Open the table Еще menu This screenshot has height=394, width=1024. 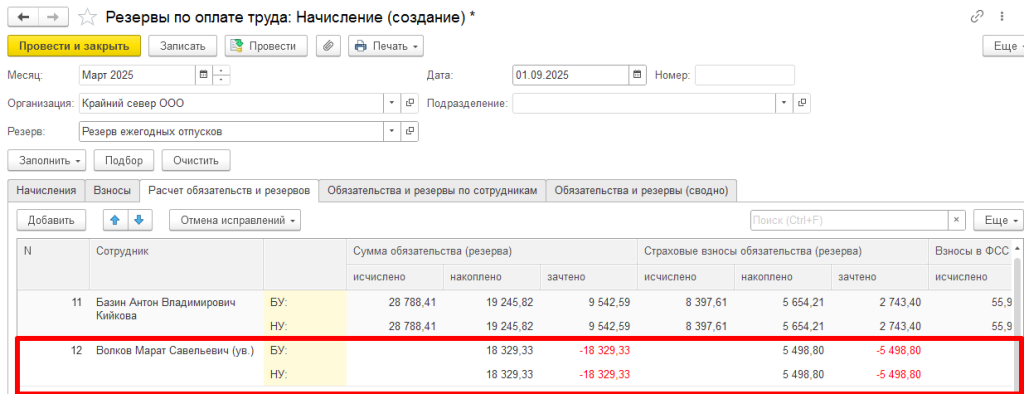998,220
